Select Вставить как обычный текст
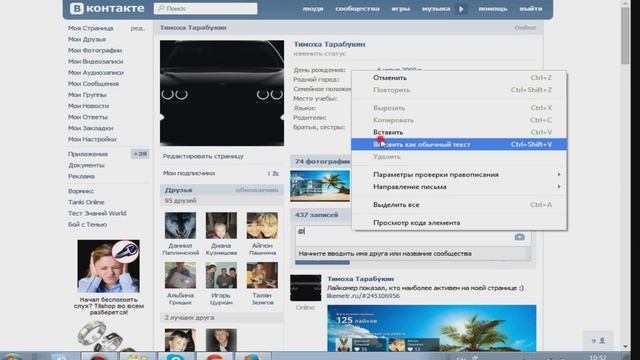Viewport: 640px width, 360px height. tap(459, 144)
